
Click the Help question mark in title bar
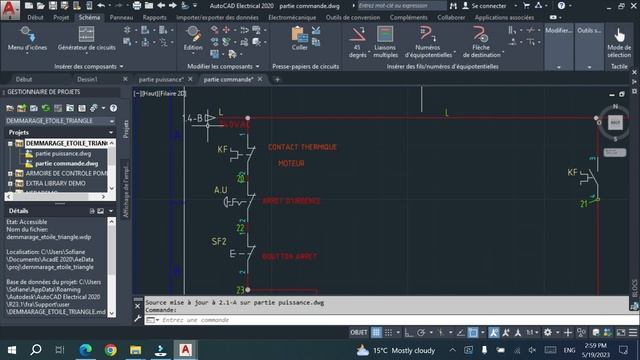point(562,6)
